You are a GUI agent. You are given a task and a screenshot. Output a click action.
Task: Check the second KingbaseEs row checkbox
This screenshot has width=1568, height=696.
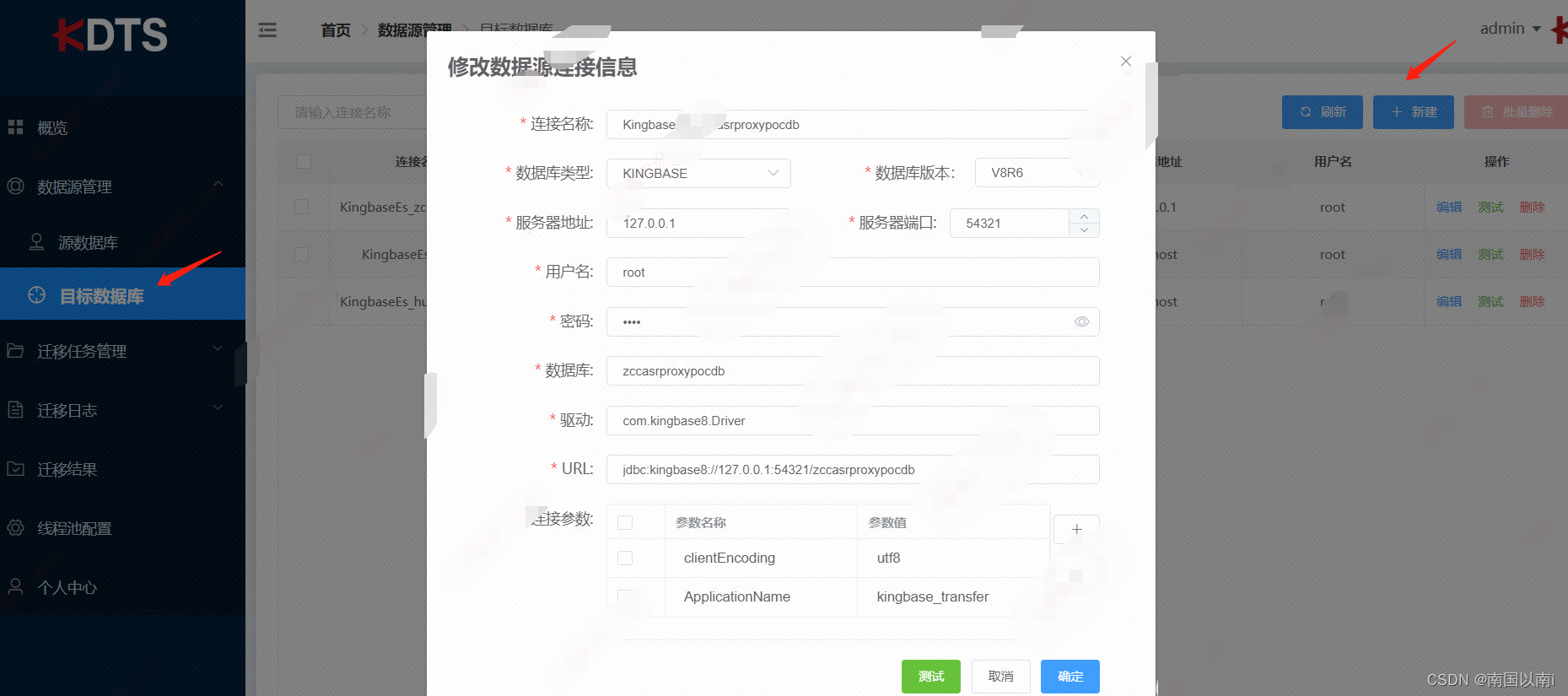(x=301, y=254)
